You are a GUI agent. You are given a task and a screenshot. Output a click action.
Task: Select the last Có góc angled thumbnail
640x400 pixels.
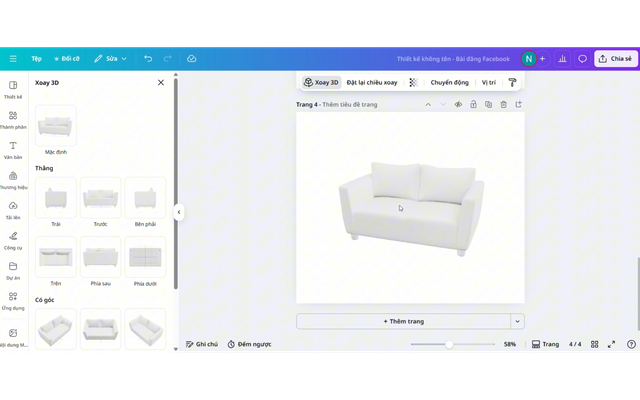tap(145, 329)
